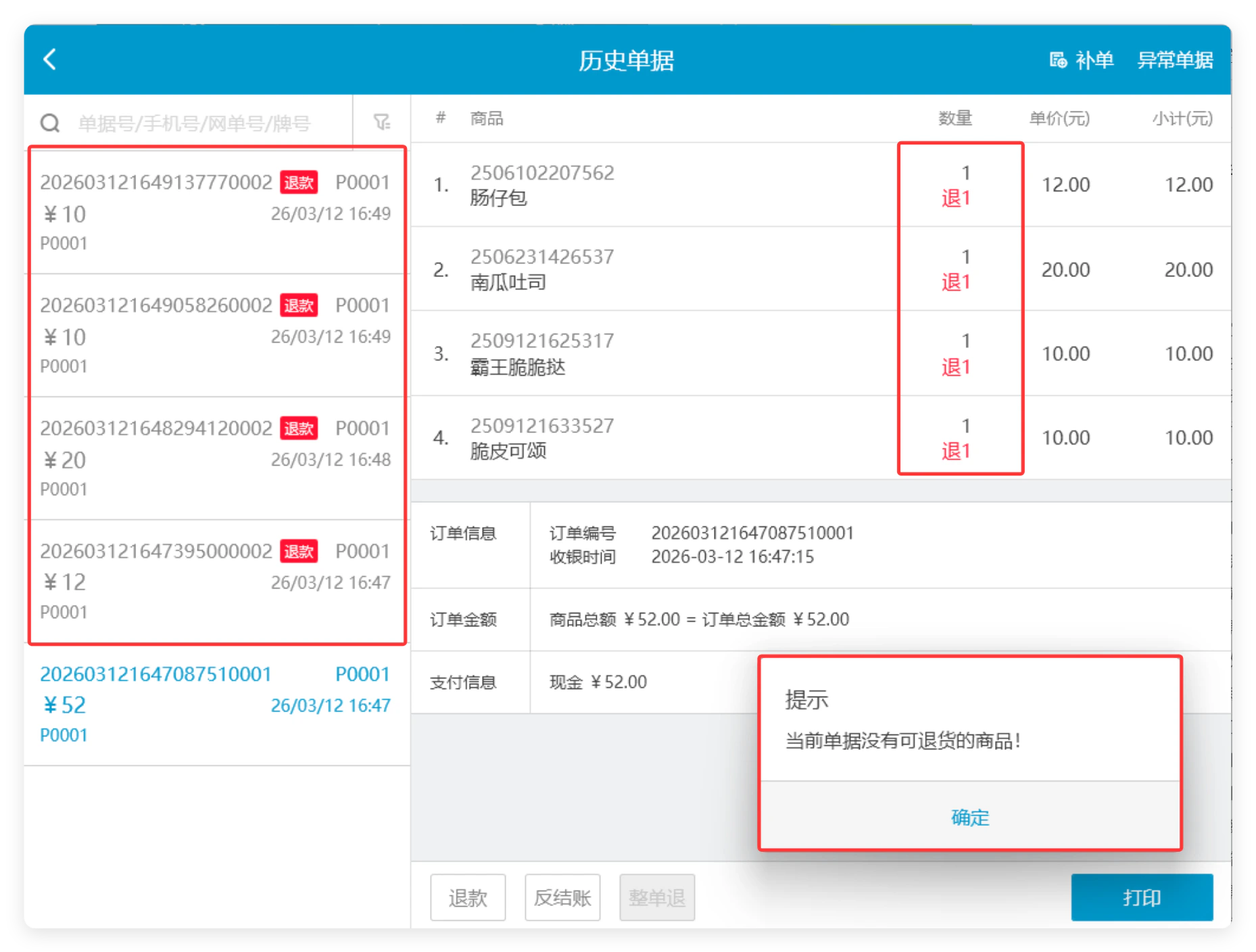Click the 南瓜吐司 product row

(x=821, y=269)
